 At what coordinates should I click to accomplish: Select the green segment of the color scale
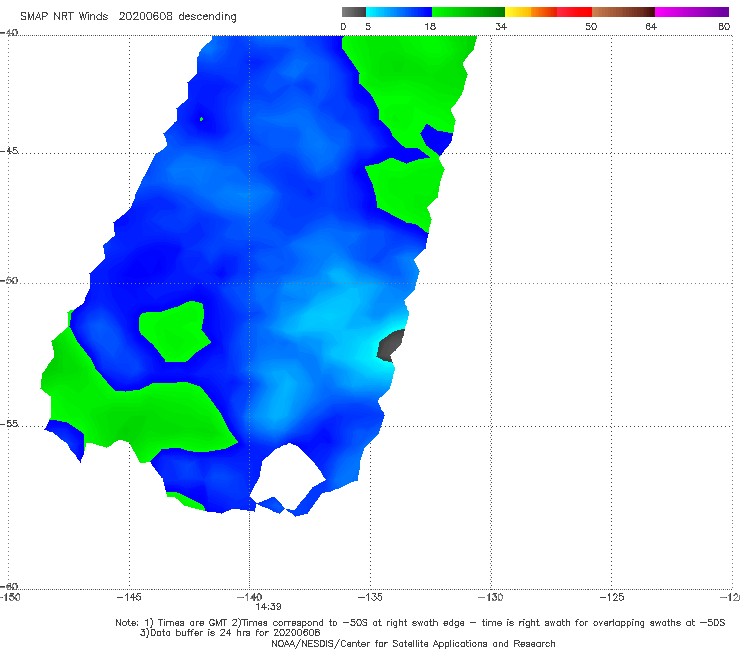(x=468, y=12)
